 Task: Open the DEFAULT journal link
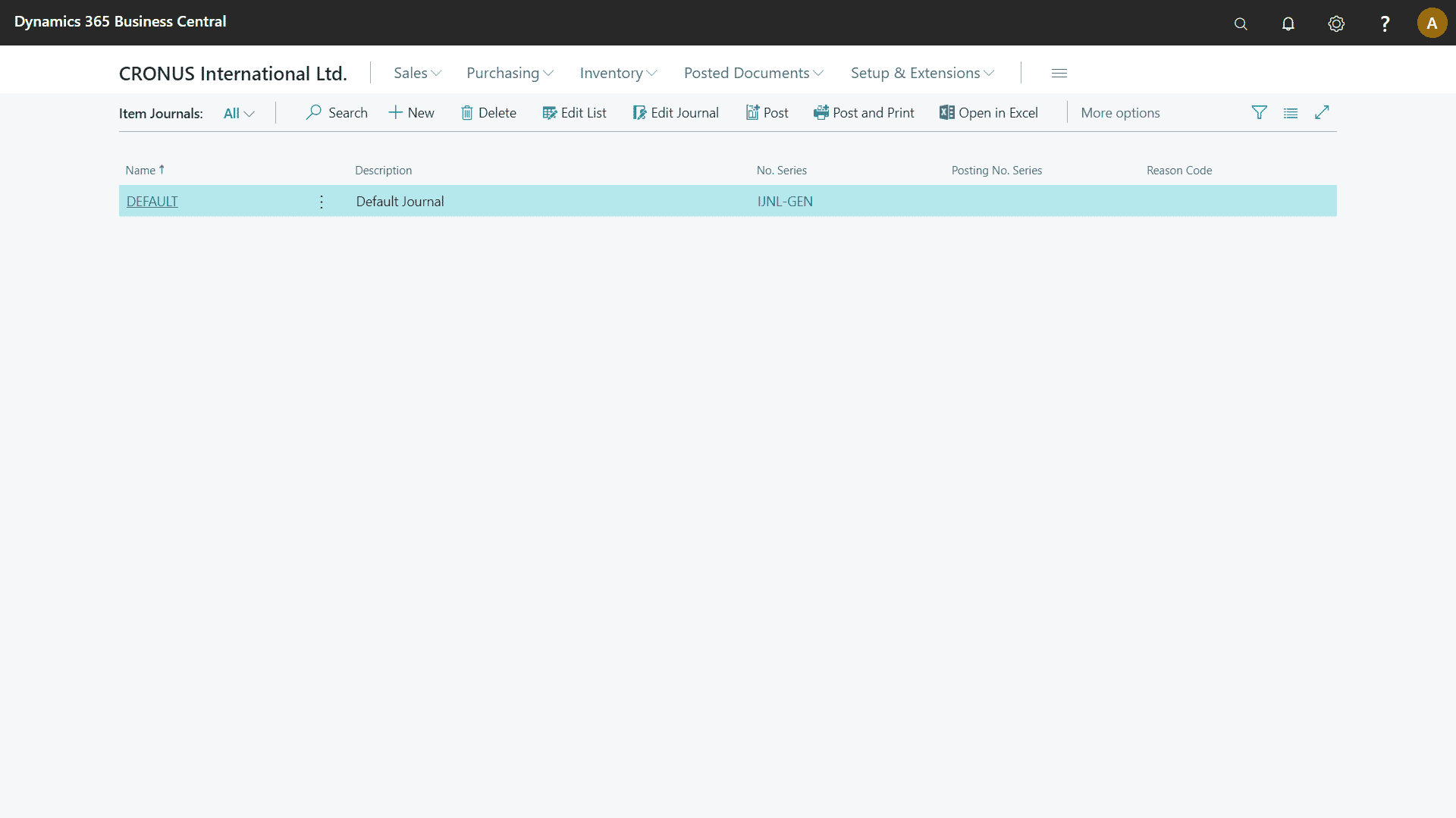[x=152, y=202]
